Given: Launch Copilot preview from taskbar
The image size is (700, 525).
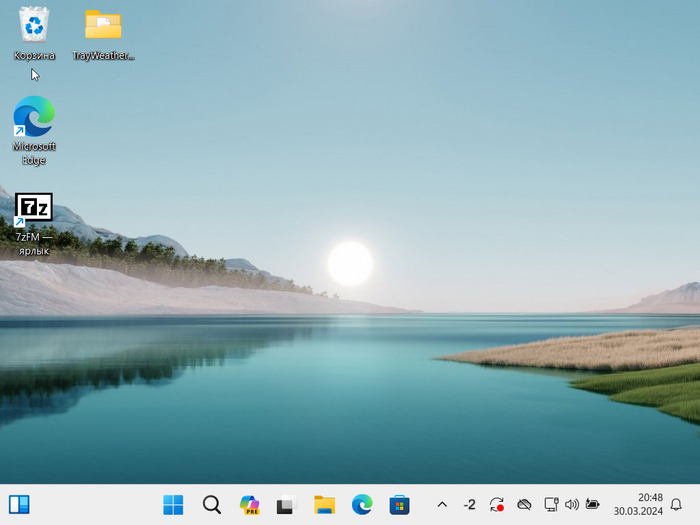Looking at the screenshot, I should (x=250, y=505).
